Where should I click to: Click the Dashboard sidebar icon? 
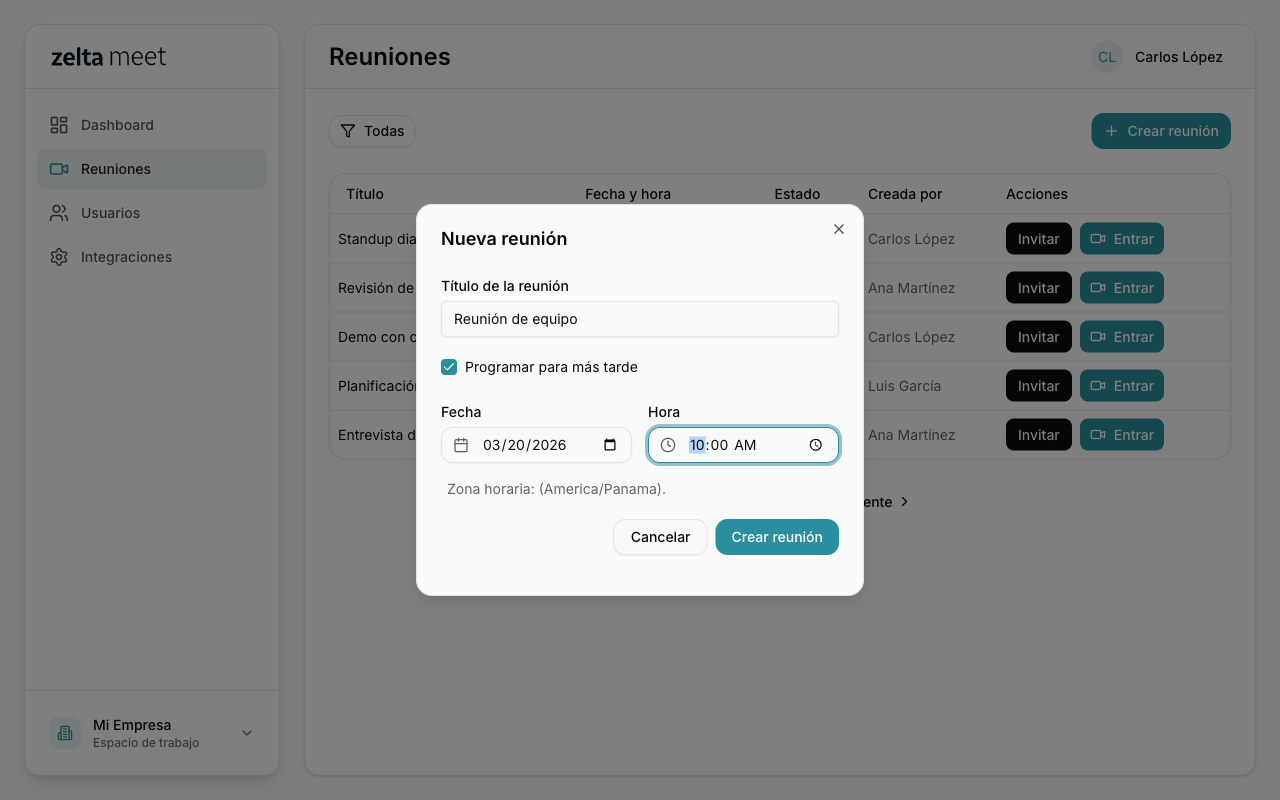coord(59,125)
